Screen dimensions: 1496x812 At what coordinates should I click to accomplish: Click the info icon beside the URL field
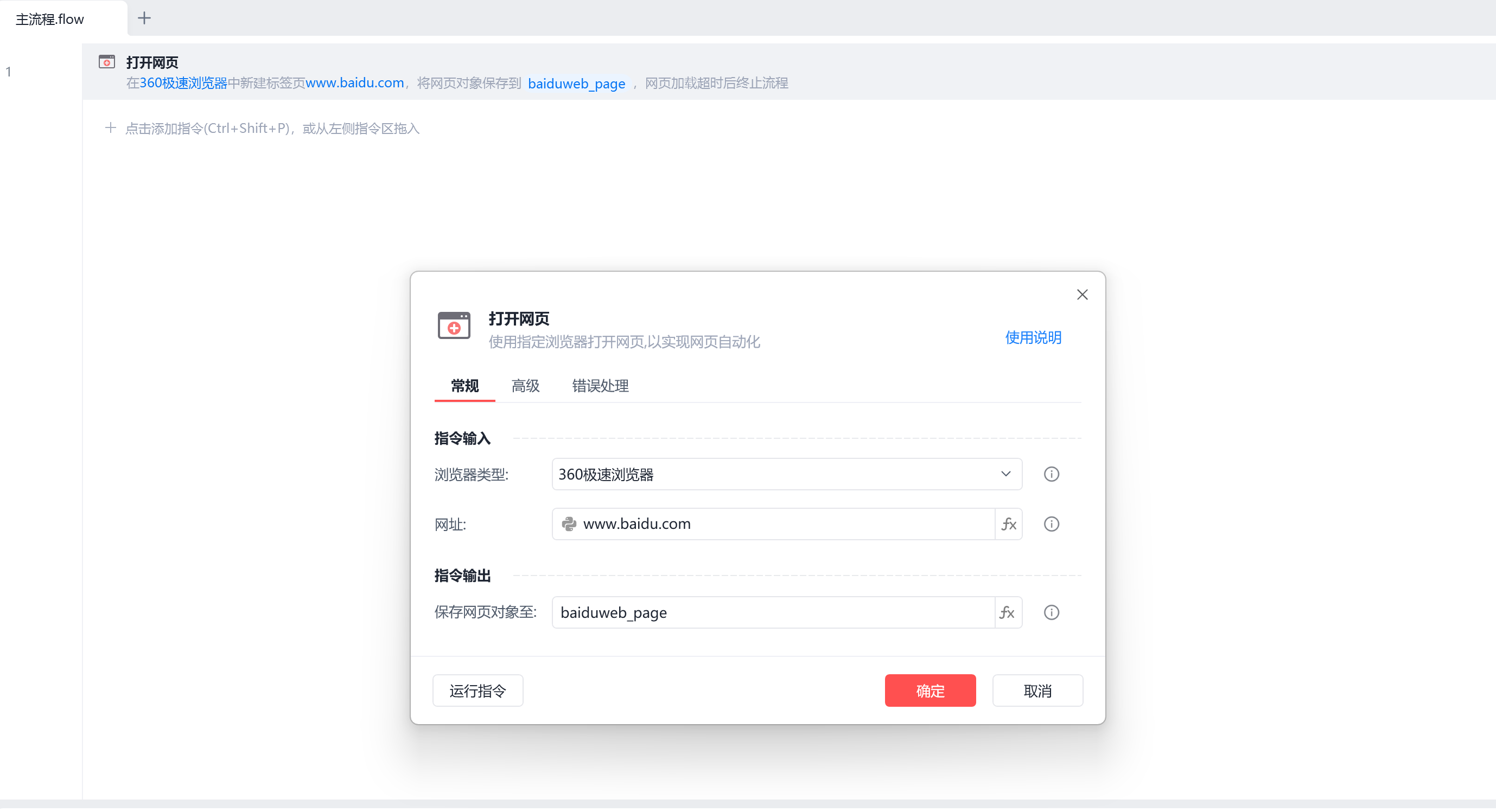[x=1052, y=525]
